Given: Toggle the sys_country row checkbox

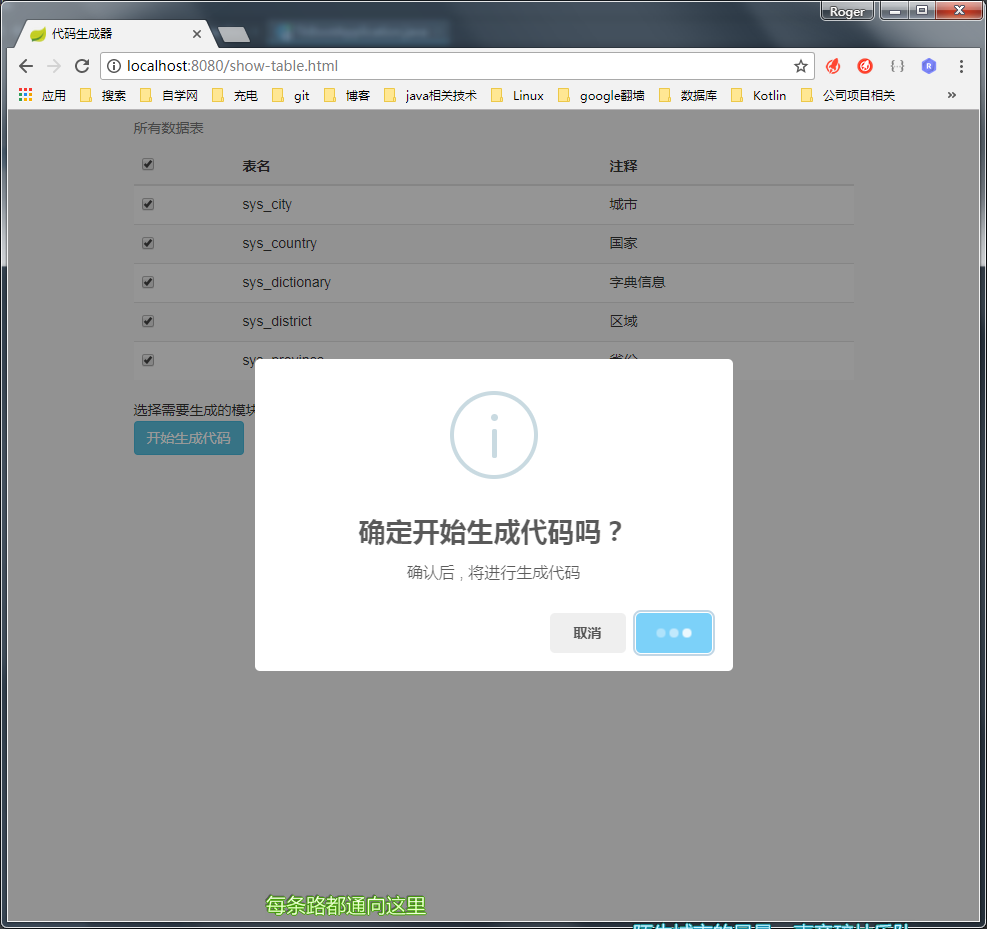Looking at the screenshot, I should 148,243.
